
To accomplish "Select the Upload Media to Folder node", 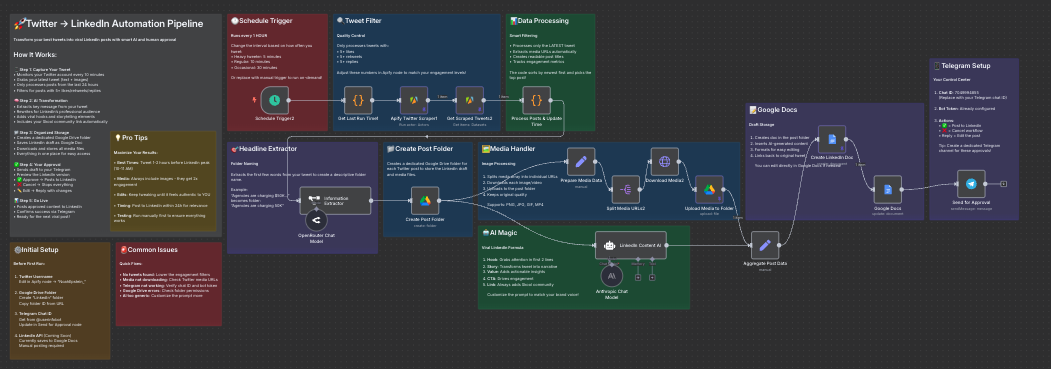I will pyautogui.click(x=709, y=190).
